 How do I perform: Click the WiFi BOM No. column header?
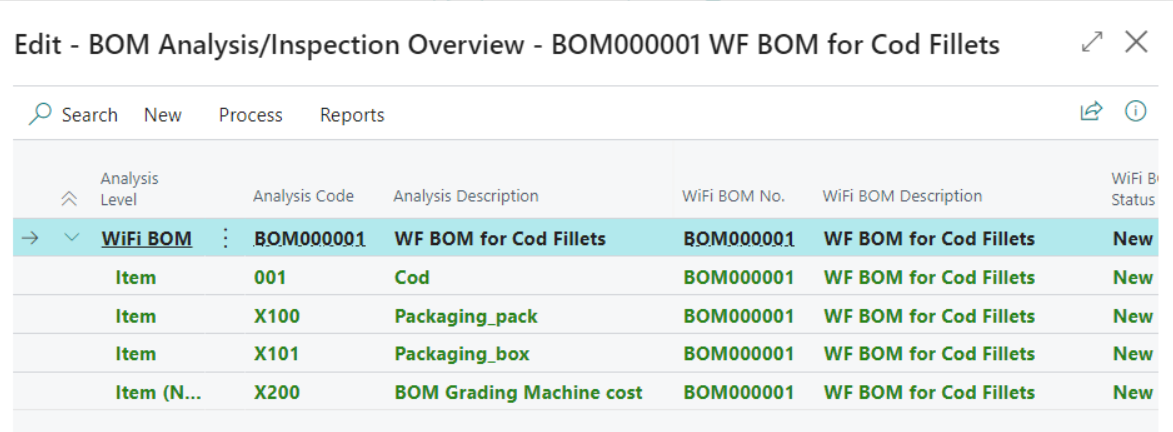[x=733, y=196]
